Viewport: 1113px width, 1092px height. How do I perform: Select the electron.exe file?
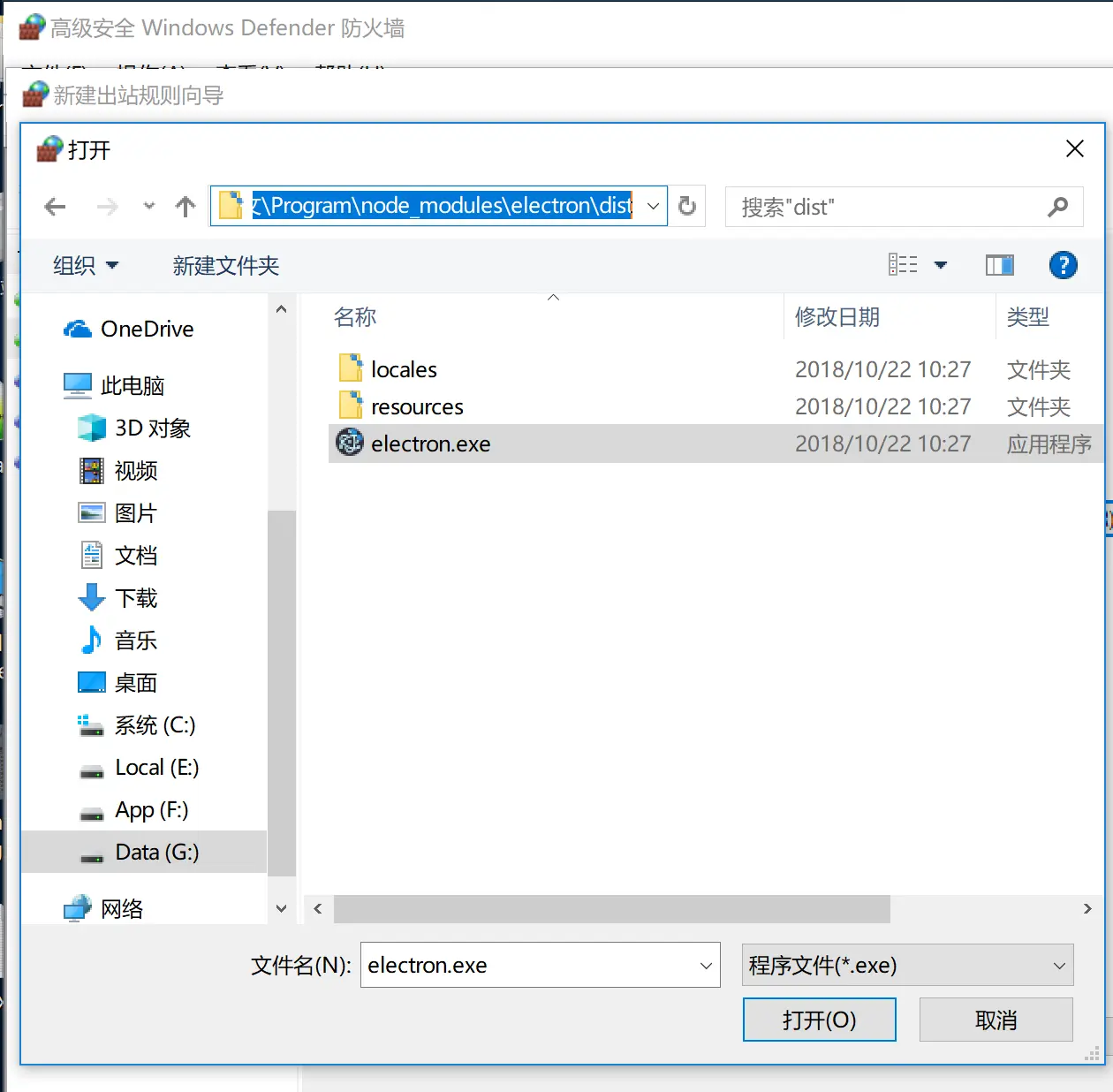click(x=430, y=444)
